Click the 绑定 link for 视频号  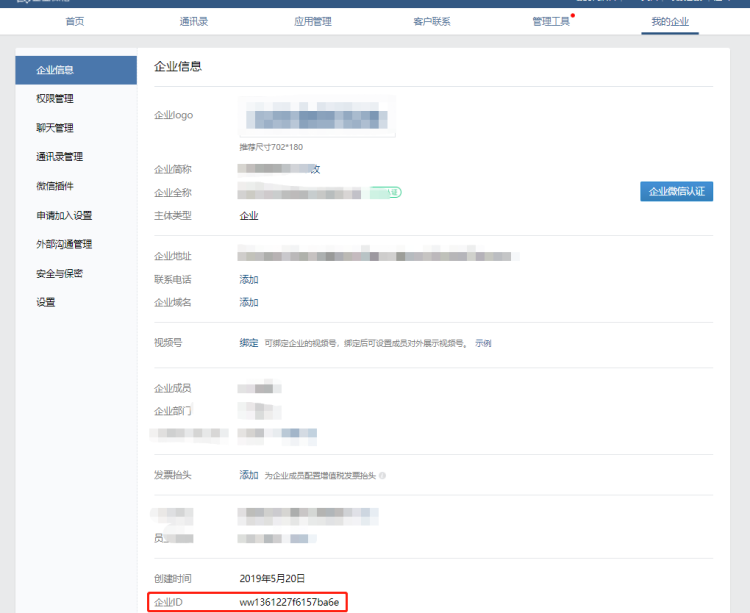[x=249, y=343]
